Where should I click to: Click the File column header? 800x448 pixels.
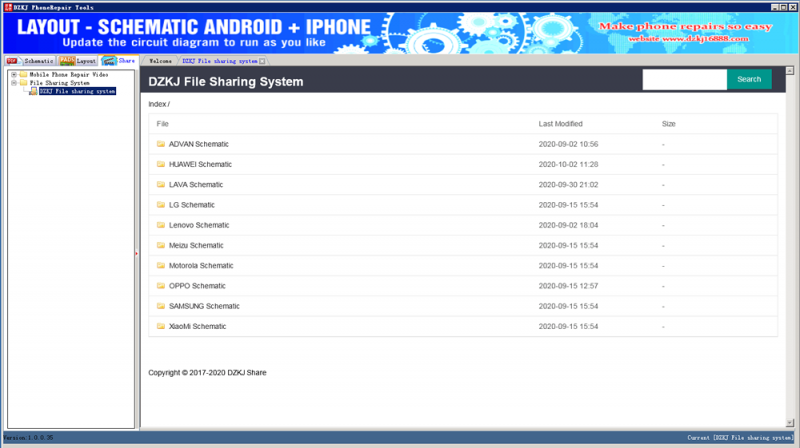pyautogui.click(x=162, y=124)
